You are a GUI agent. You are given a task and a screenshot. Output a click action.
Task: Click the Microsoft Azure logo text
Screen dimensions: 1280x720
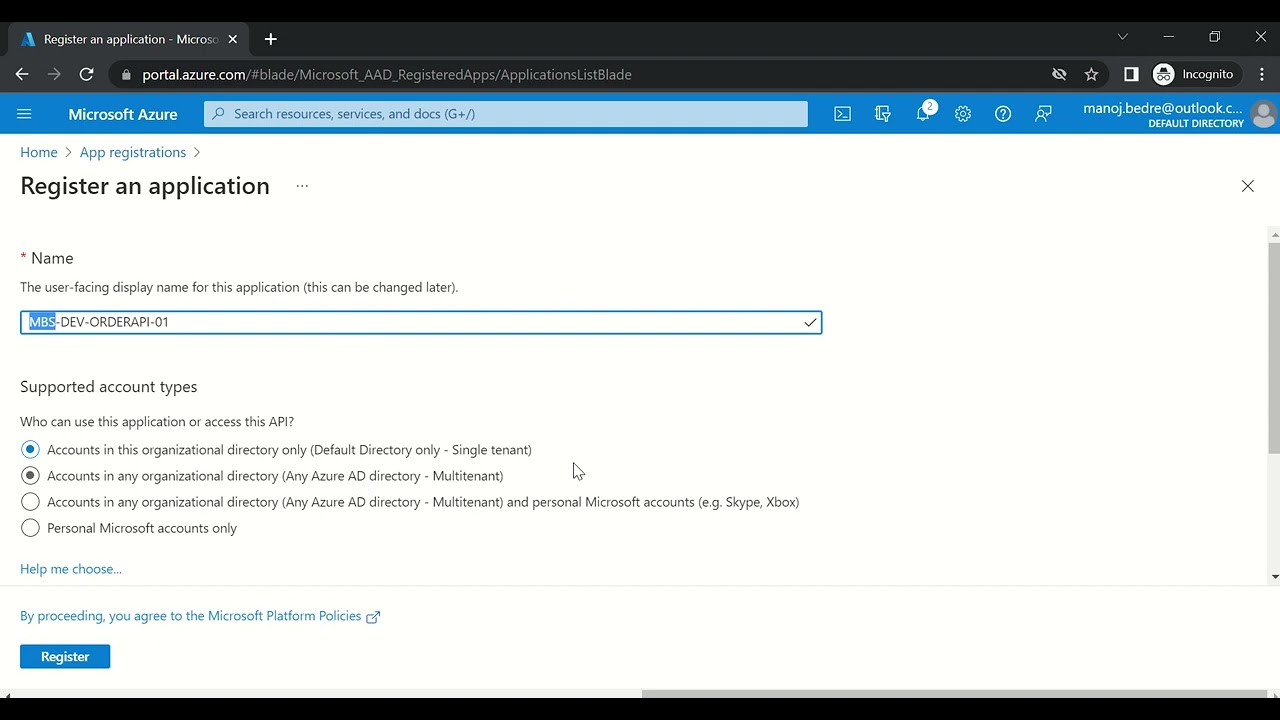pyautogui.click(x=123, y=114)
